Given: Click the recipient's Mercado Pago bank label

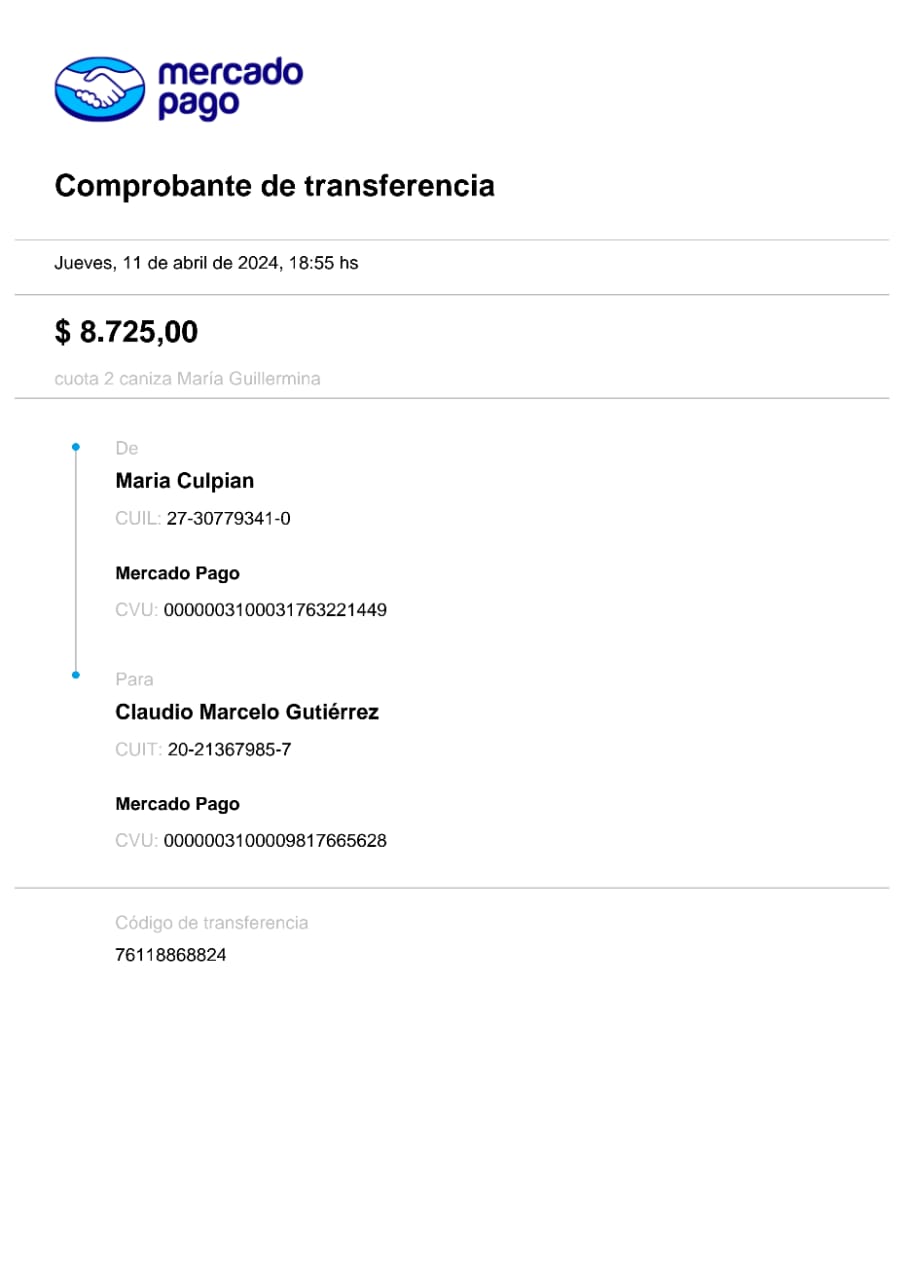Looking at the screenshot, I should point(177,804).
